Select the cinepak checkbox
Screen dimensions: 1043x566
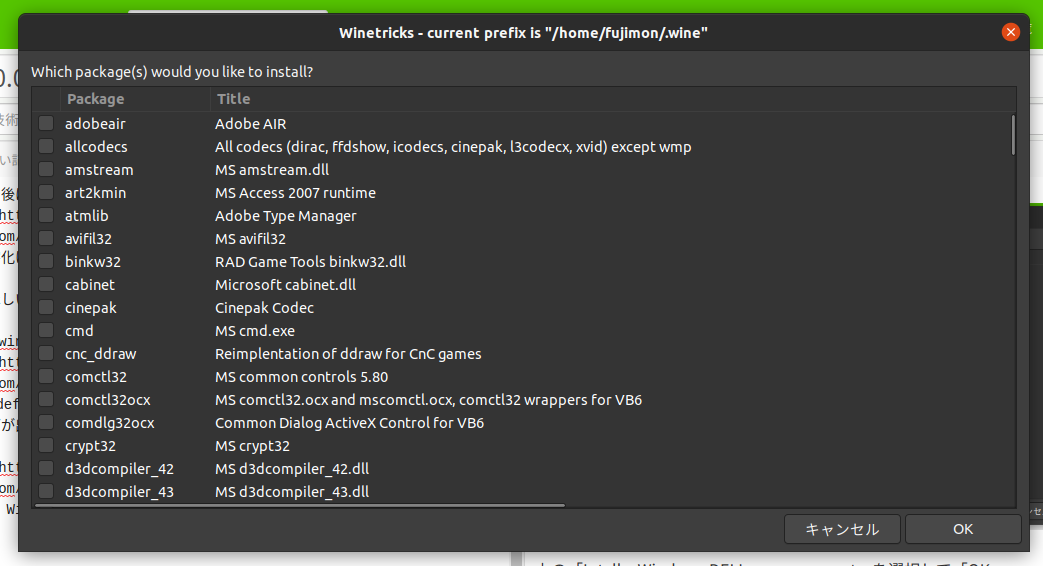coord(46,307)
